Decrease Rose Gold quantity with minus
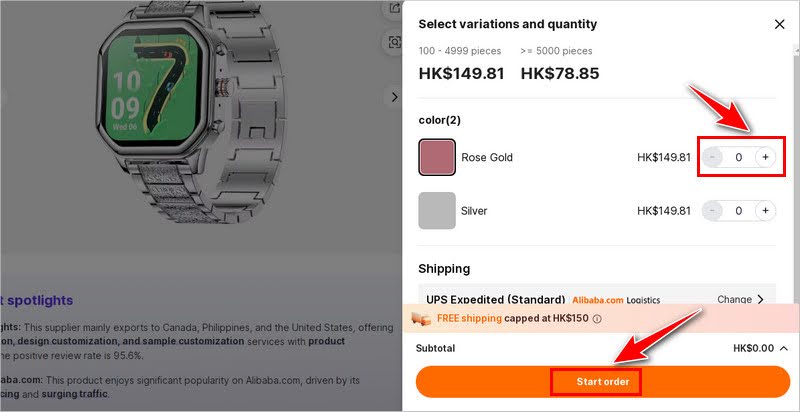Image resolution: width=800 pixels, height=412 pixels. click(712, 157)
